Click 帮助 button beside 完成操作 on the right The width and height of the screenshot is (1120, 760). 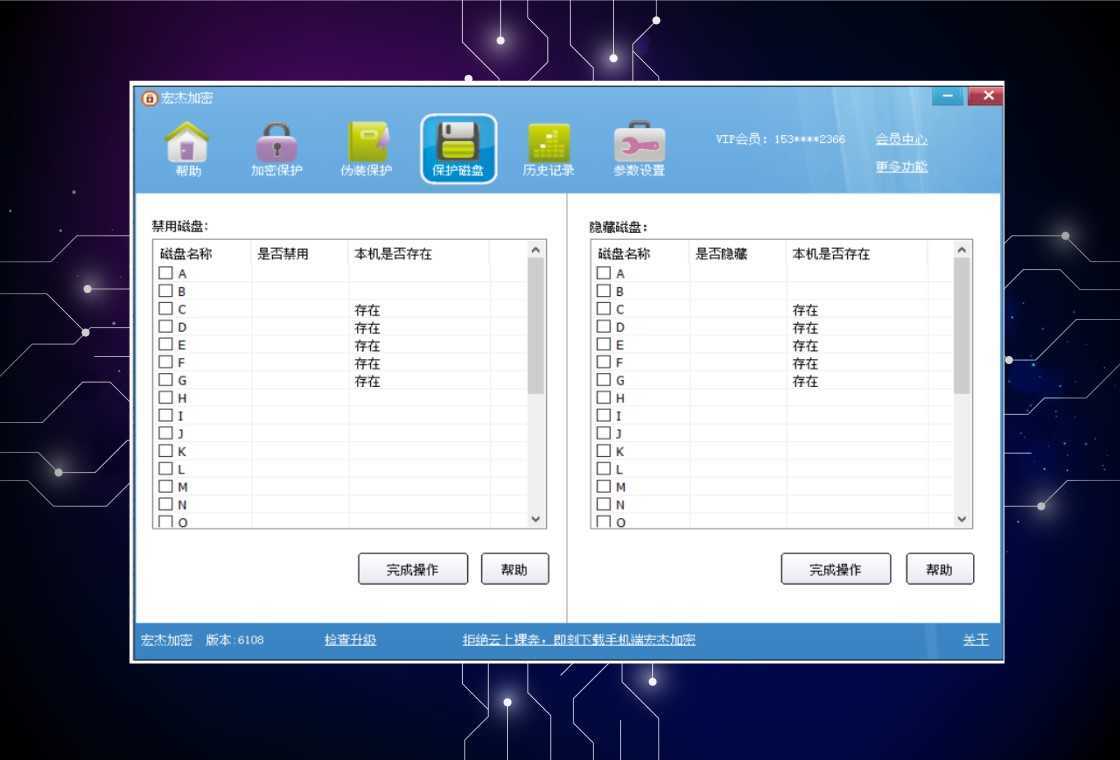click(x=939, y=568)
